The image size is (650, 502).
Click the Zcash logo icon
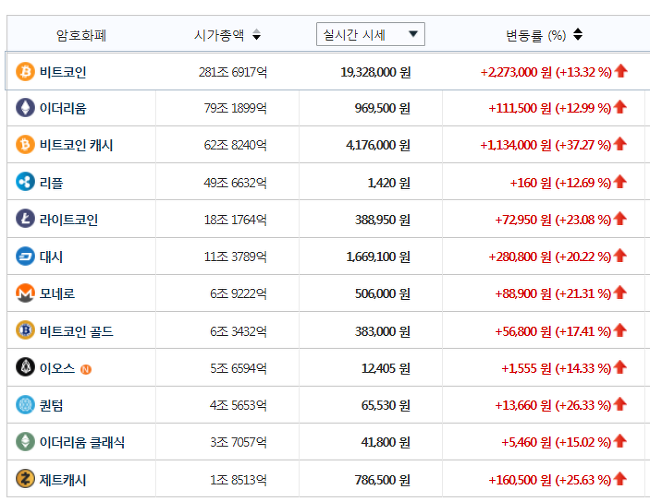click(25, 479)
